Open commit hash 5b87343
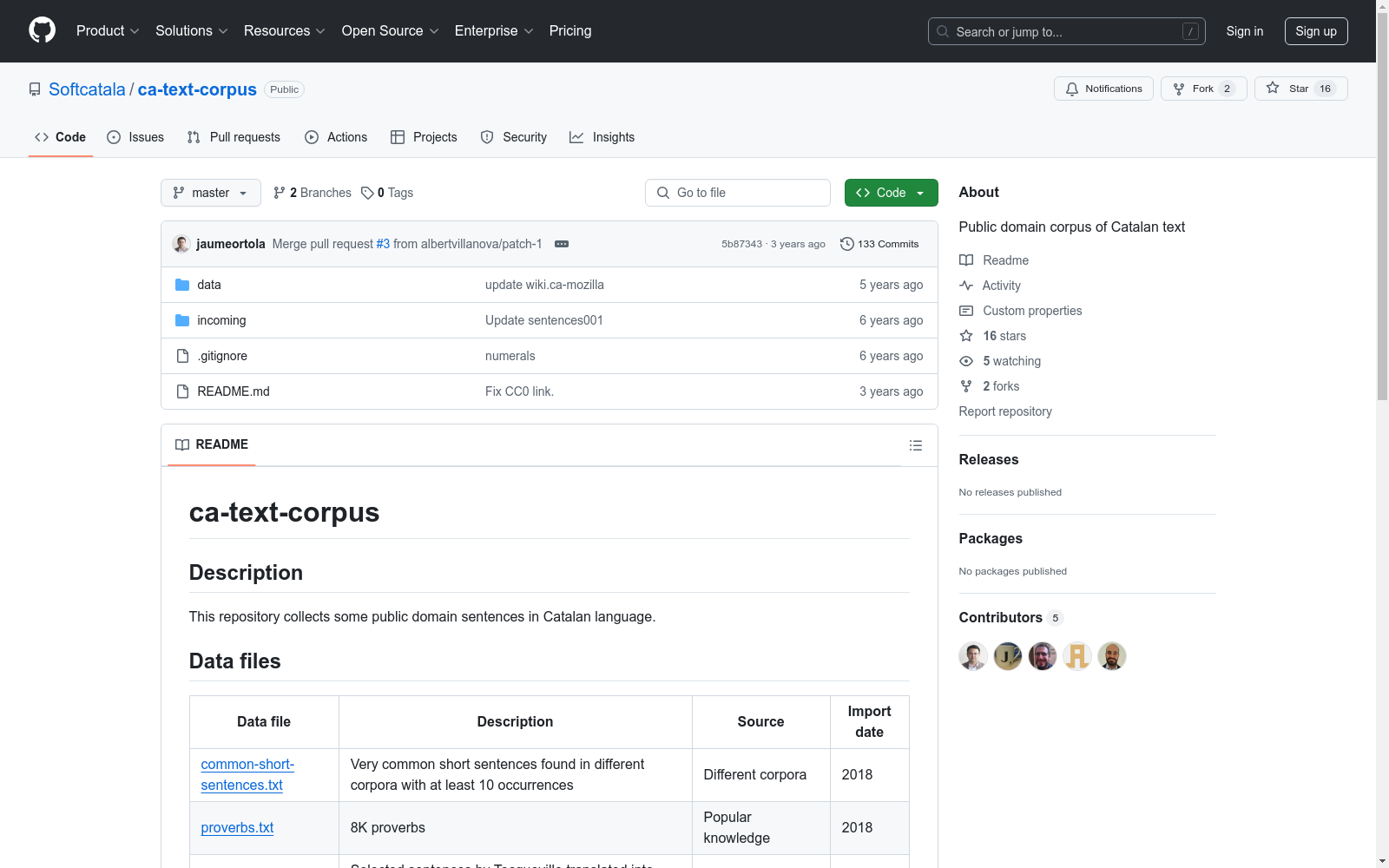The width and height of the screenshot is (1389, 868). (741, 244)
